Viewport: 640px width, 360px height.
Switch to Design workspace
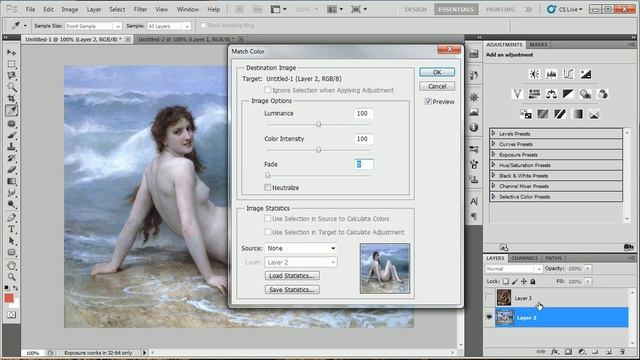416,9
